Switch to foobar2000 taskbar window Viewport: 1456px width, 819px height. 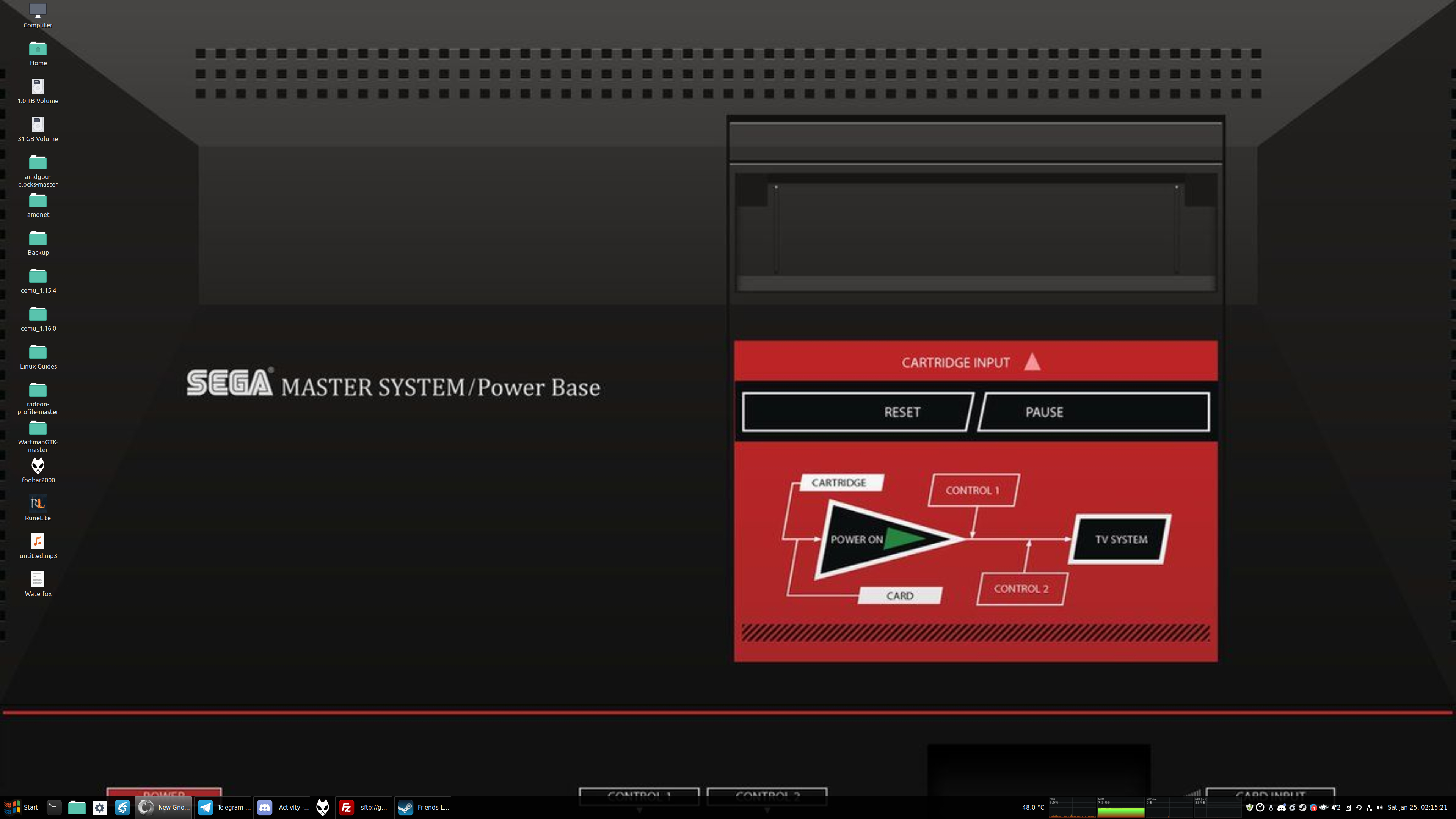click(323, 807)
